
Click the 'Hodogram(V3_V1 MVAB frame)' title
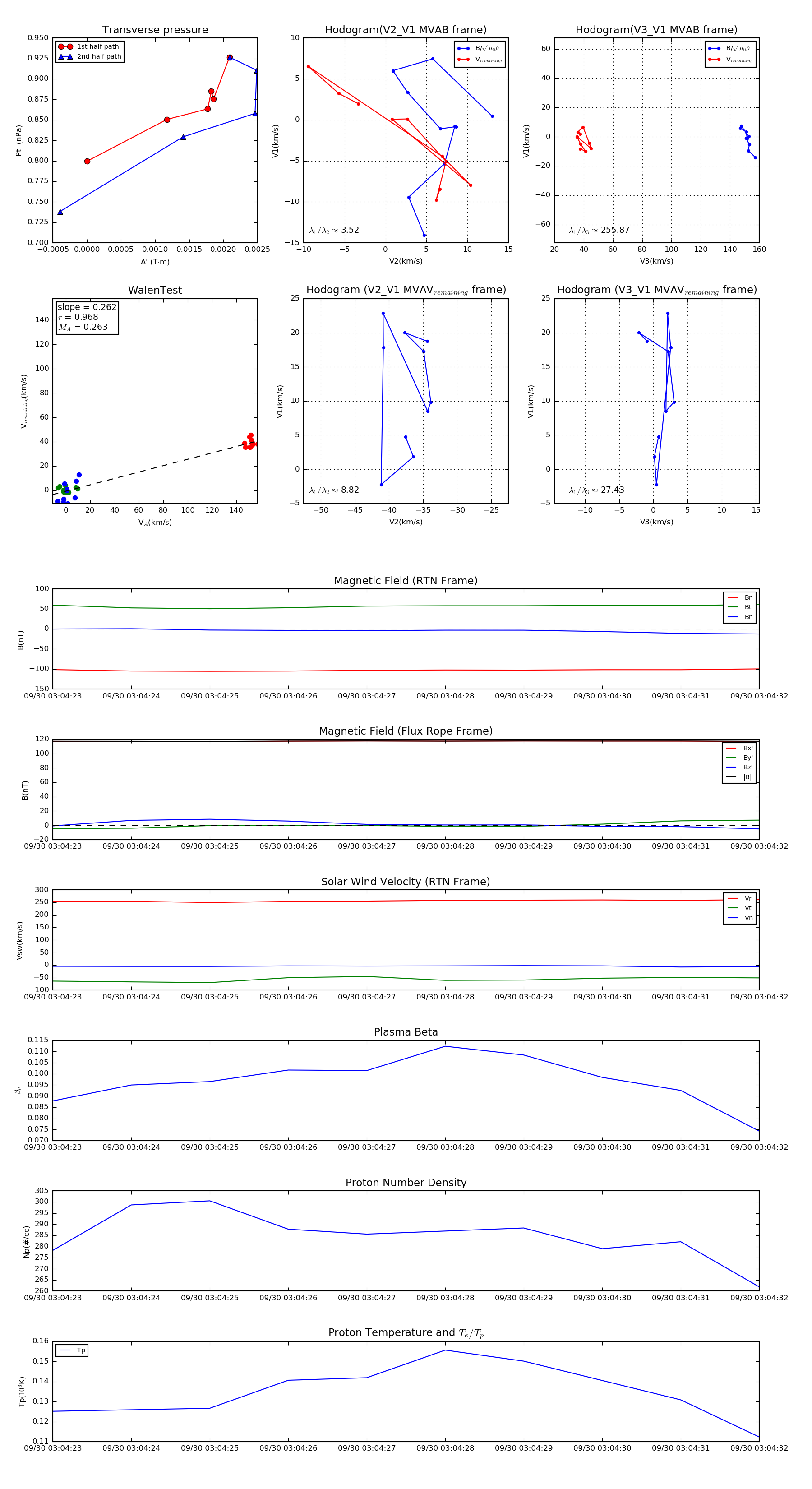(x=656, y=30)
